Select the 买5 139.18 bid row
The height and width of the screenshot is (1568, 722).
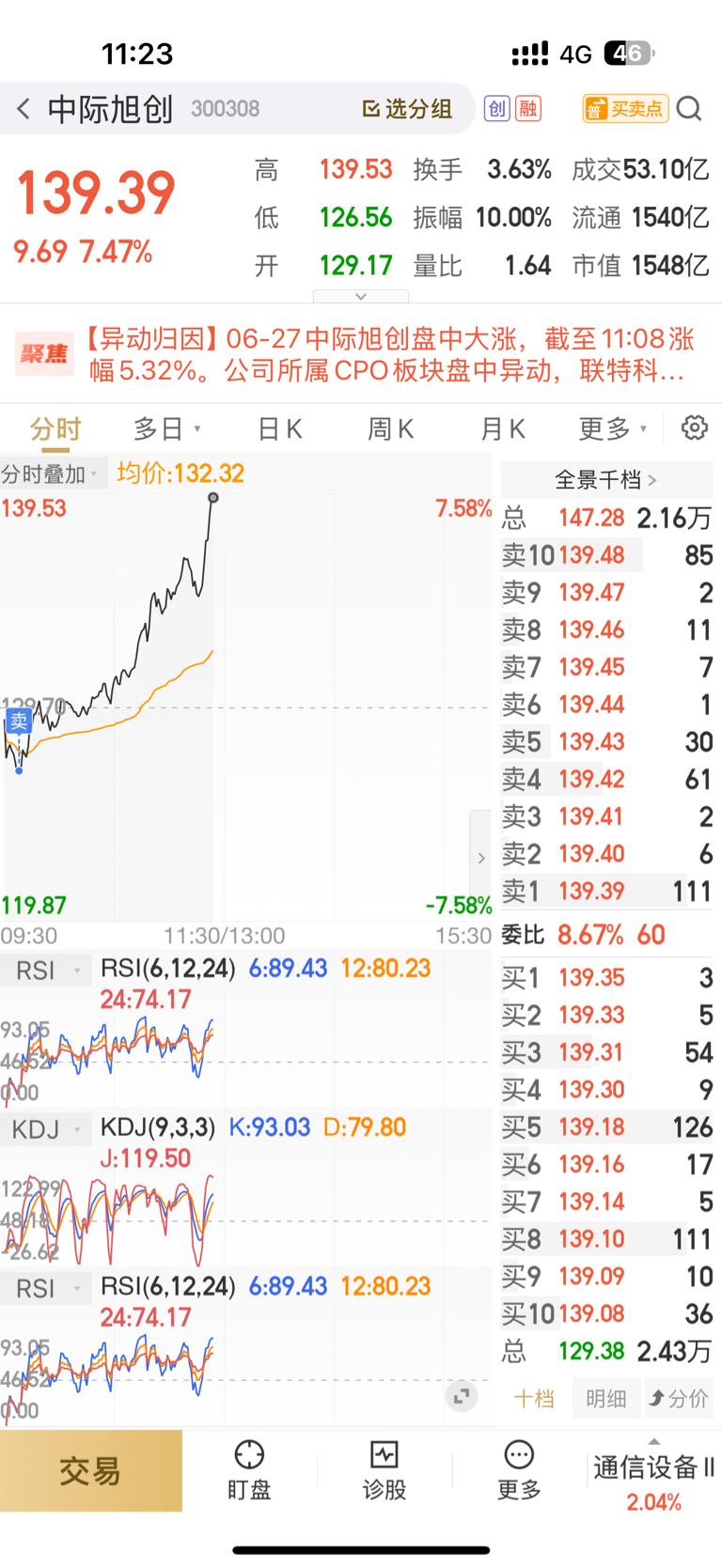(606, 1127)
